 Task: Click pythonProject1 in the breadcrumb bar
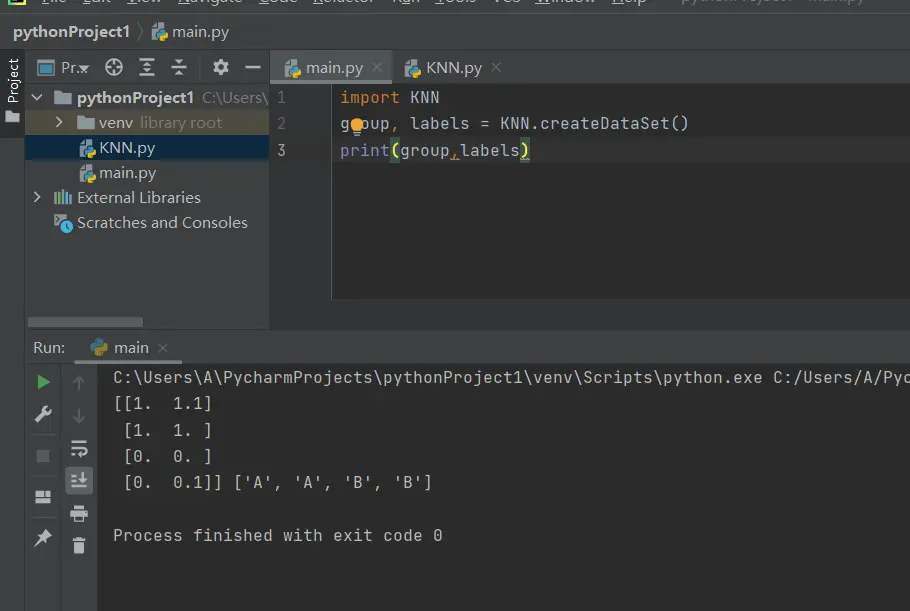(x=71, y=32)
